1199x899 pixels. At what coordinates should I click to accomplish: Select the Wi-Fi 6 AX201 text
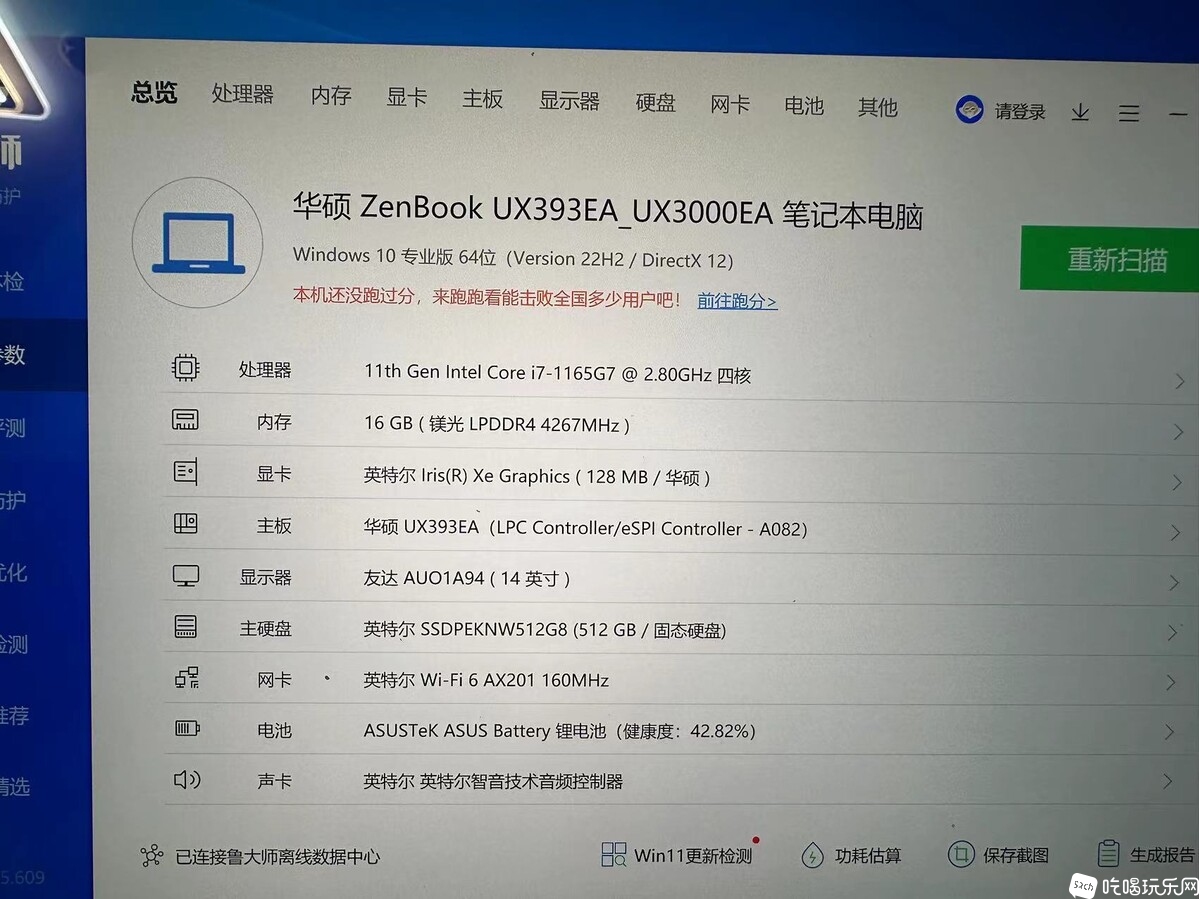[486, 680]
